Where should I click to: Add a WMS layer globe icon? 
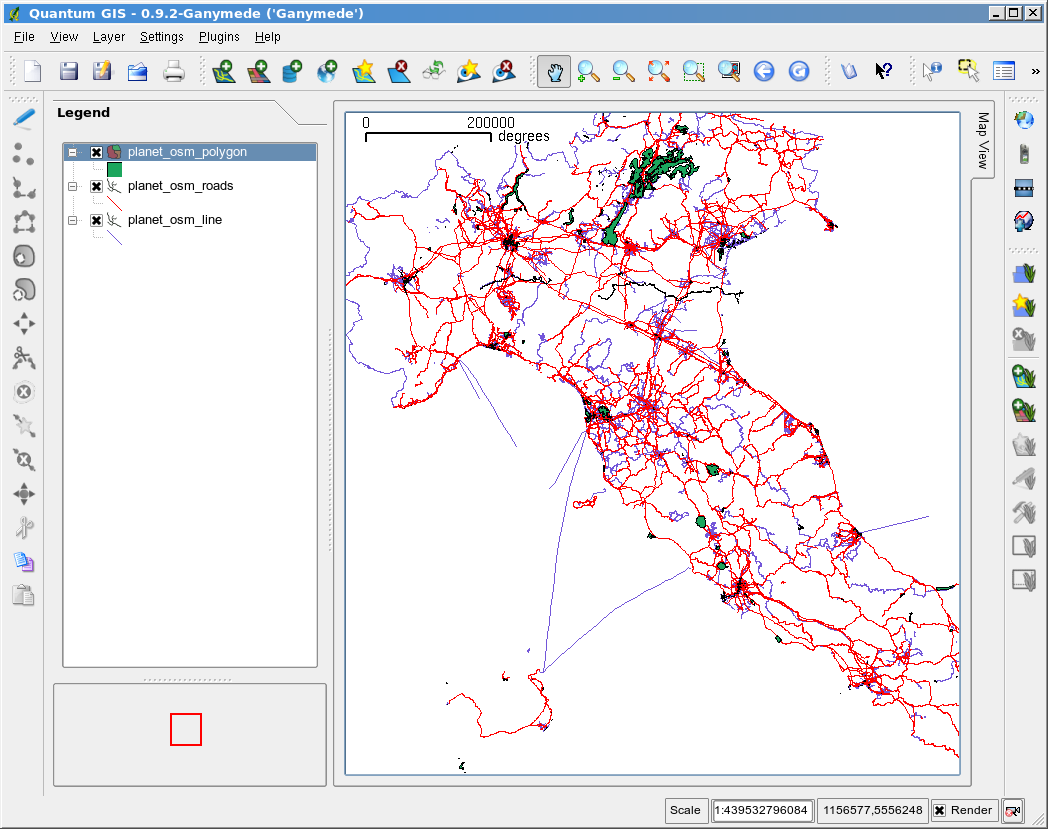pyautogui.click(x=327, y=71)
